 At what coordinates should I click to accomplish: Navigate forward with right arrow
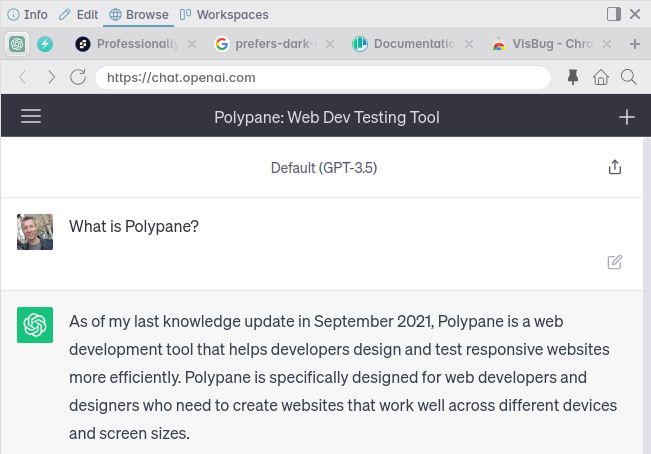coord(51,77)
